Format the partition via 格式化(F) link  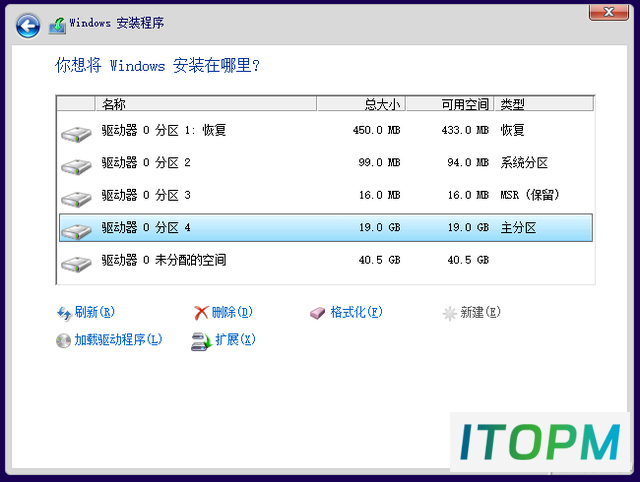coord(356,312)
